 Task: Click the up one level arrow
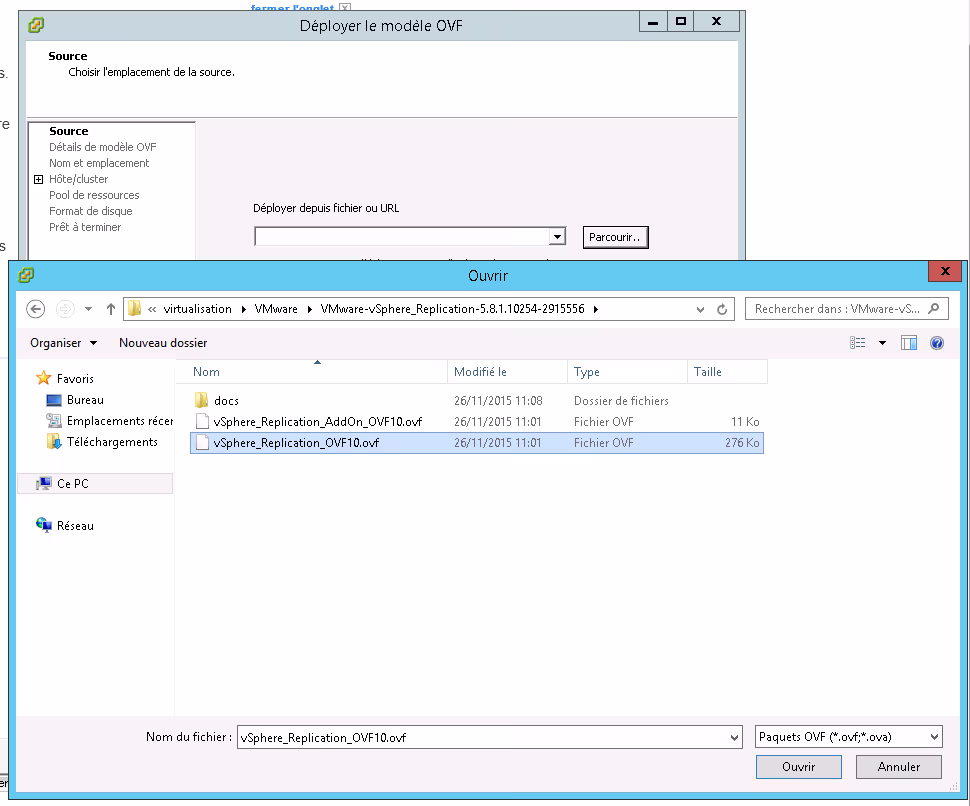(x=111, y=309)
